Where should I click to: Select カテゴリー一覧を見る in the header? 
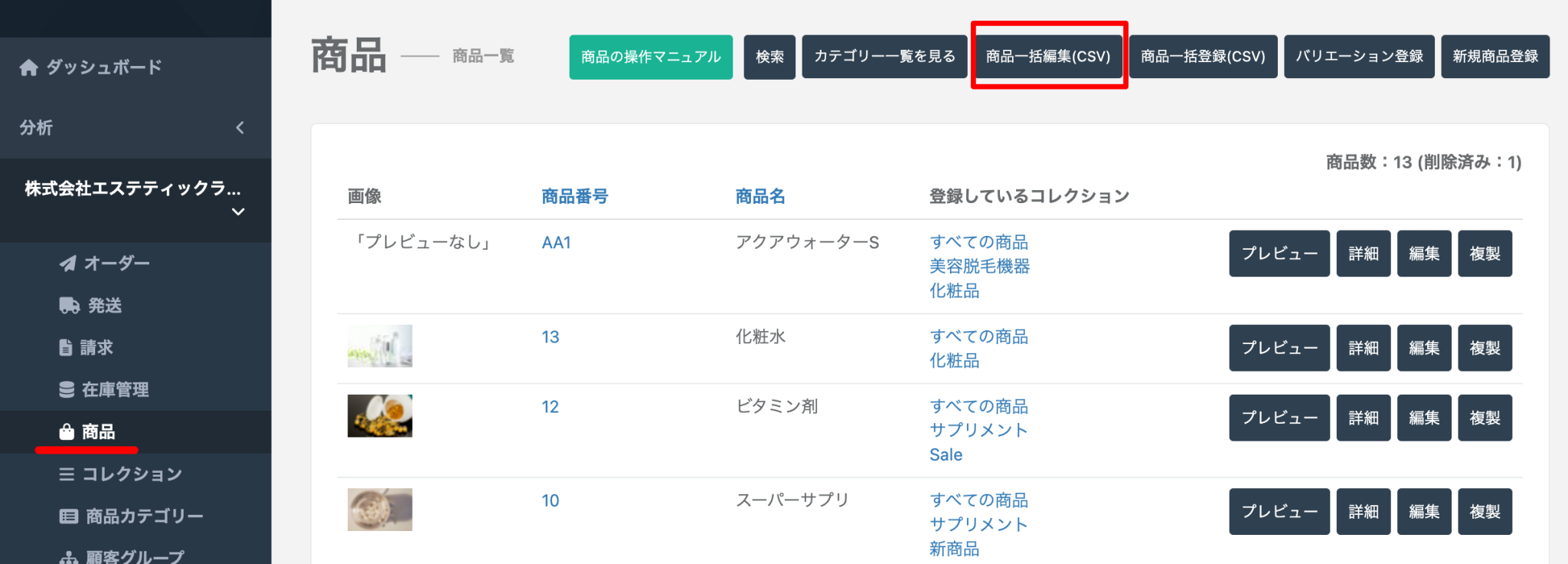coord(884,57)
